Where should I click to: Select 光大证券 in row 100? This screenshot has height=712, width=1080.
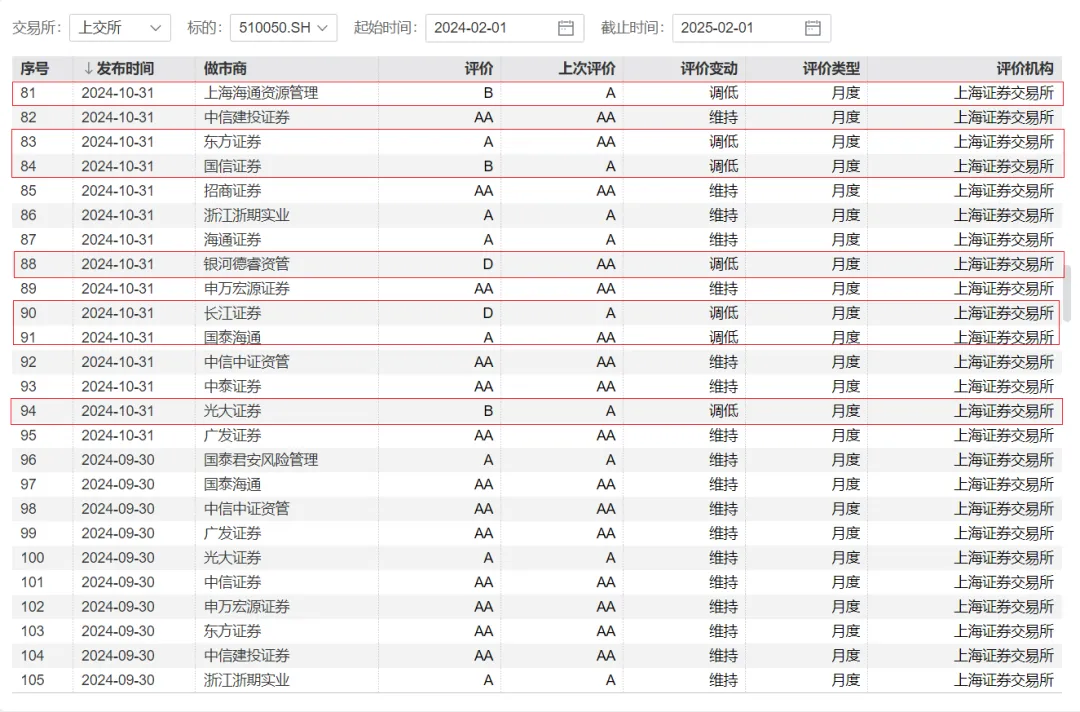[x=232, y=558]
